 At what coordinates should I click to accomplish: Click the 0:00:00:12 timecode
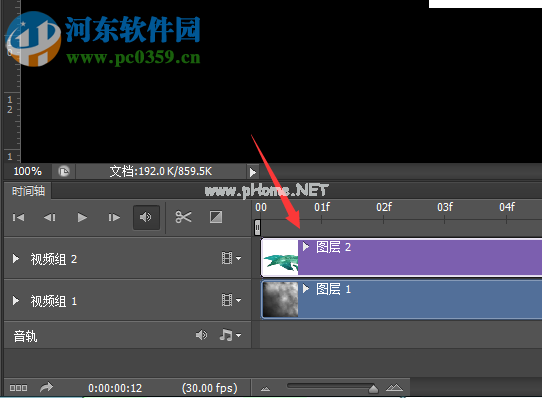pyautogui.click(x=115, y=388)
